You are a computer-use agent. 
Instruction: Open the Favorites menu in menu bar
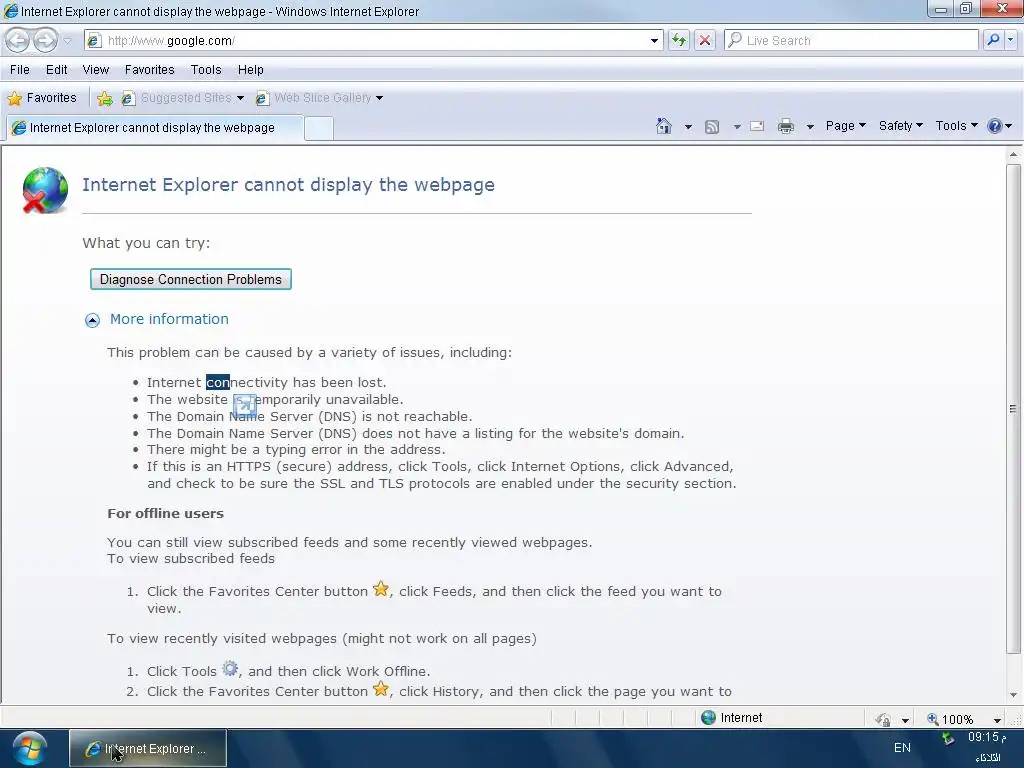click(x=150, y=70)
